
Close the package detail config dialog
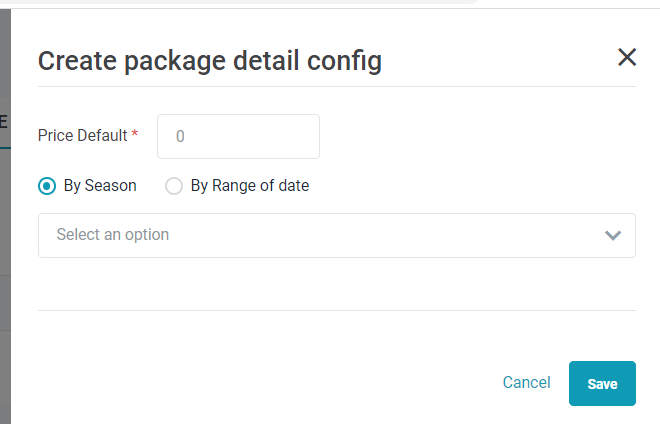point(627,57)
